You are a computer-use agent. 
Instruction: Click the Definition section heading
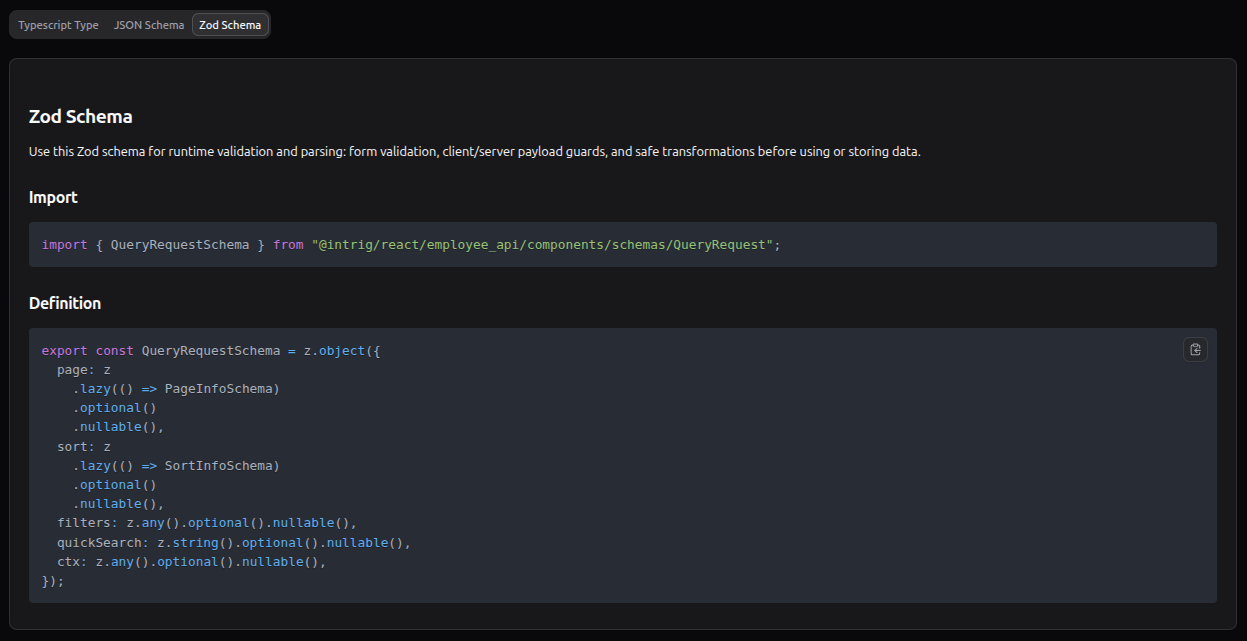pos(65,303)
